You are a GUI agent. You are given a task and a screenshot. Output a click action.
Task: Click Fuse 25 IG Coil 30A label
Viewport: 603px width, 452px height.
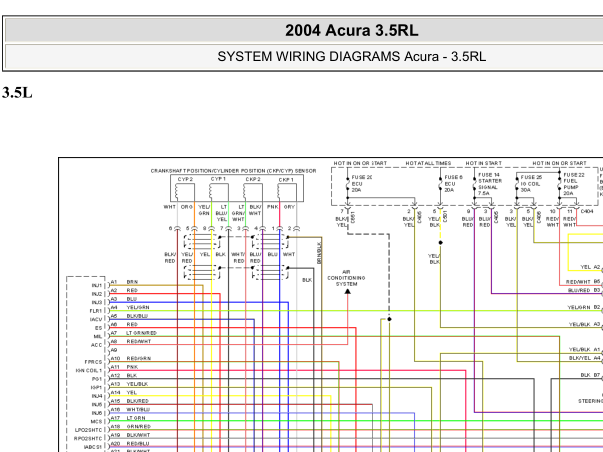(x=531, y=183)
